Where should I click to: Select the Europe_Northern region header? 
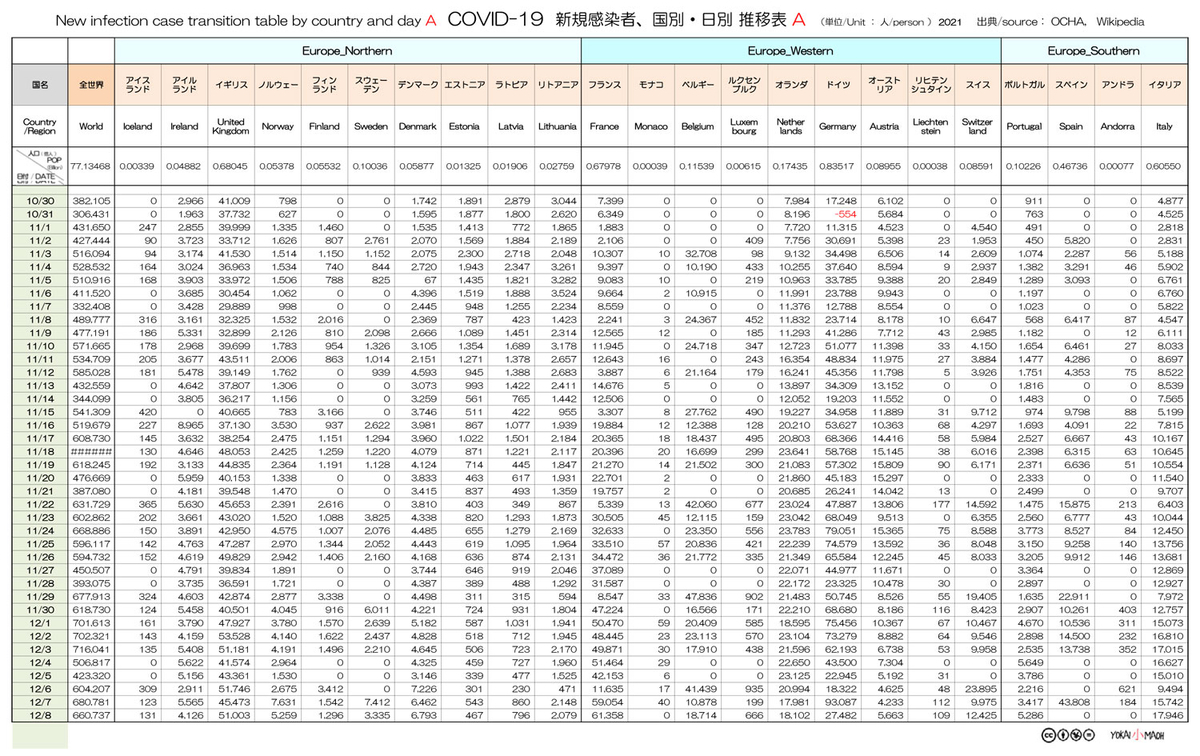(347, 51)
